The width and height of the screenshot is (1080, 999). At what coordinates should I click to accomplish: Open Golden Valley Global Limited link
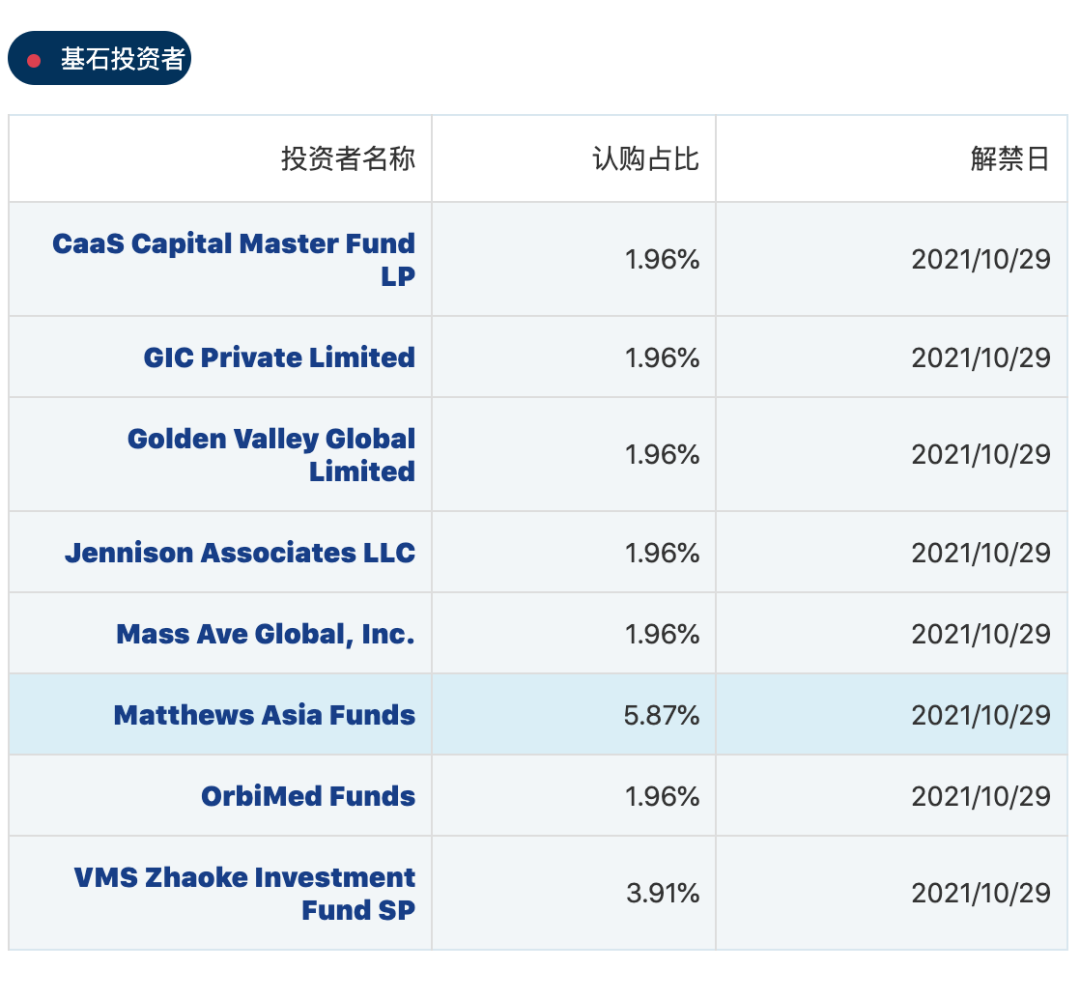click(271, 455)
